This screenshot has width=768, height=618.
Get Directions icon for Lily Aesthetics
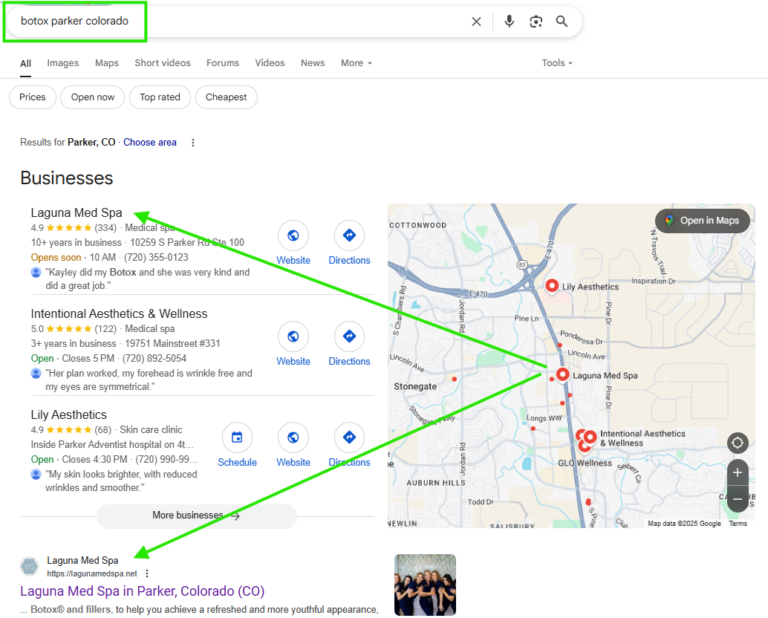click(349, 437)
